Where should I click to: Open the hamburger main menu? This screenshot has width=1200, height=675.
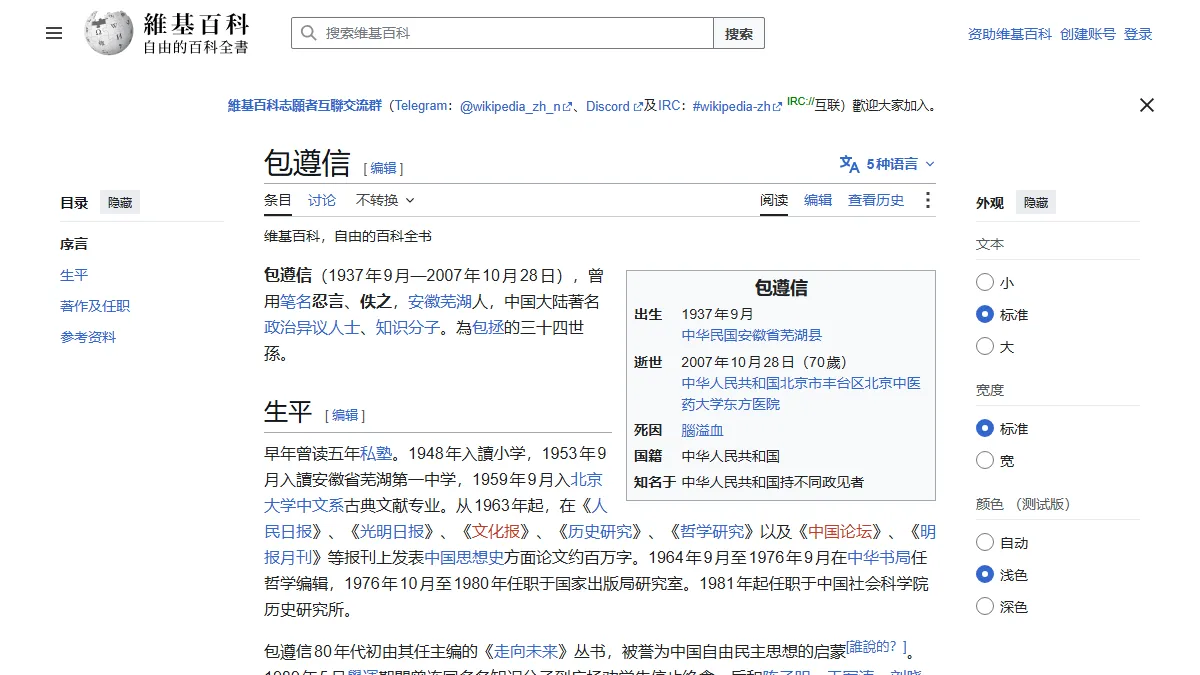tap(54, 33)
